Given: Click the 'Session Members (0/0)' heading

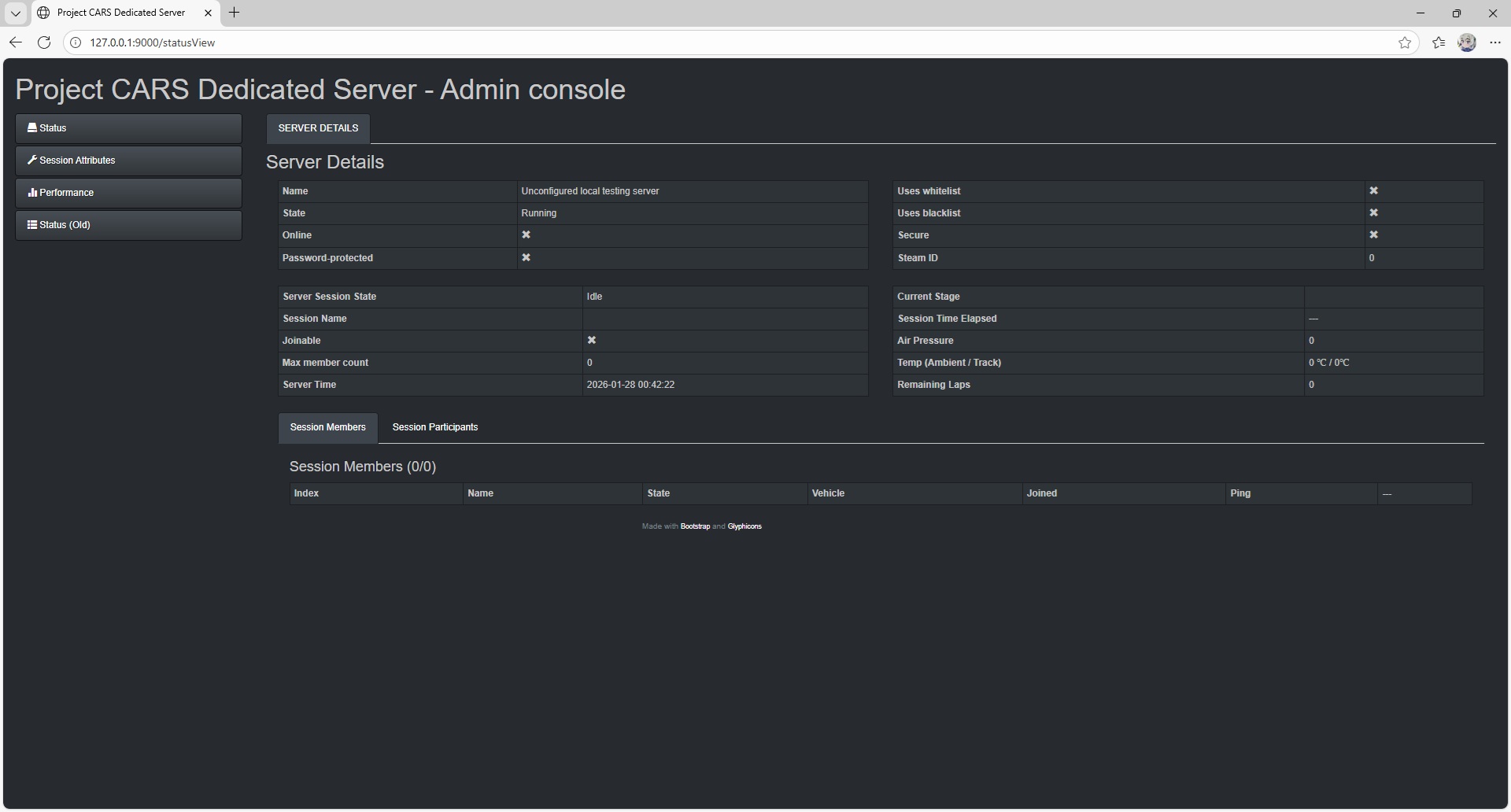Looking at the screenshot, I should [x=363, y=467].
